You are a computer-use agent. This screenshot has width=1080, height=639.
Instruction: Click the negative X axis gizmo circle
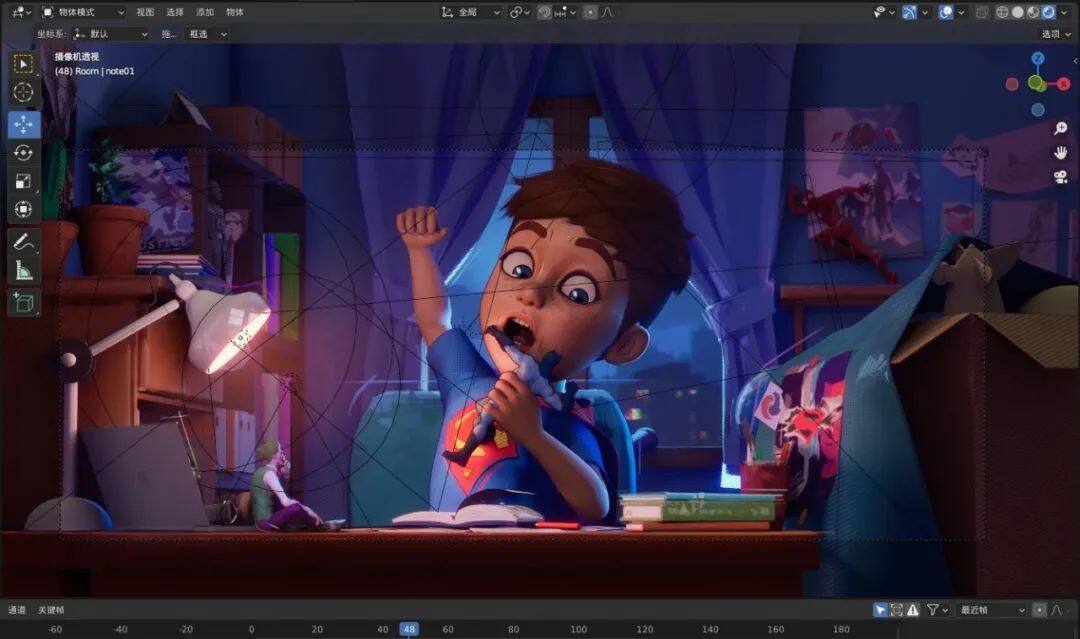coord(1012,84)
